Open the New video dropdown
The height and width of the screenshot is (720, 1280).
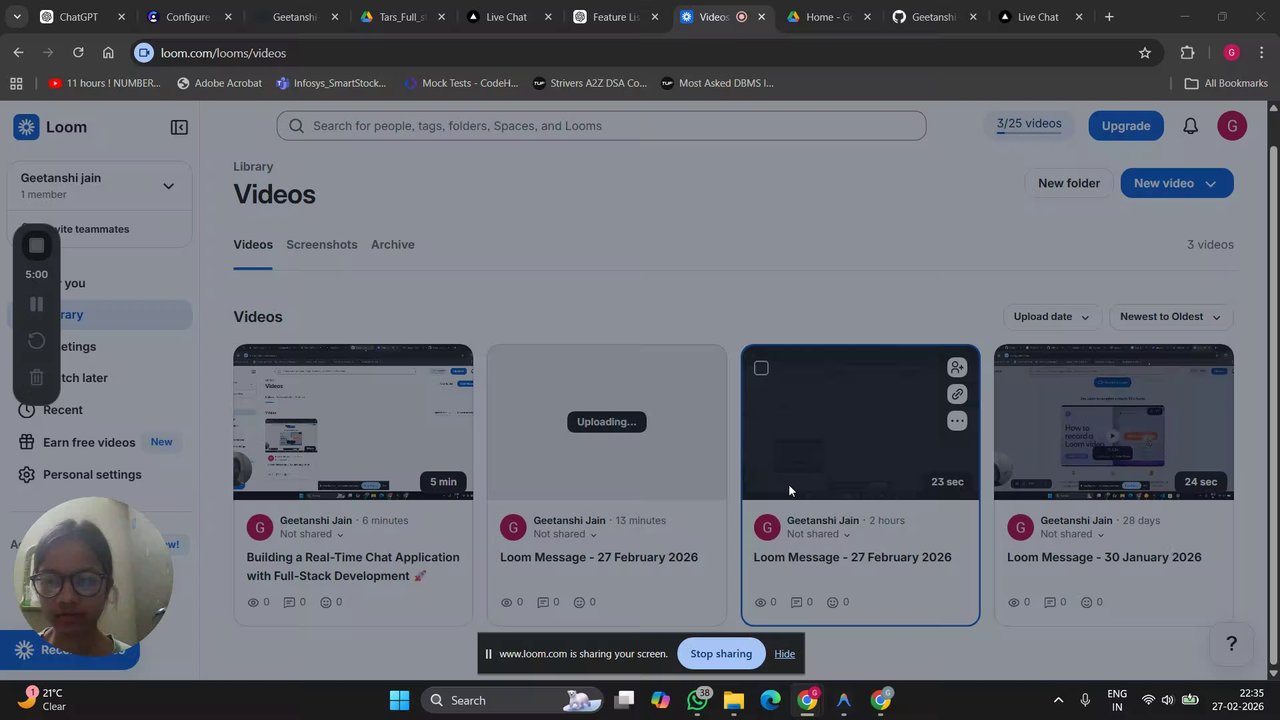(1177, 183)
